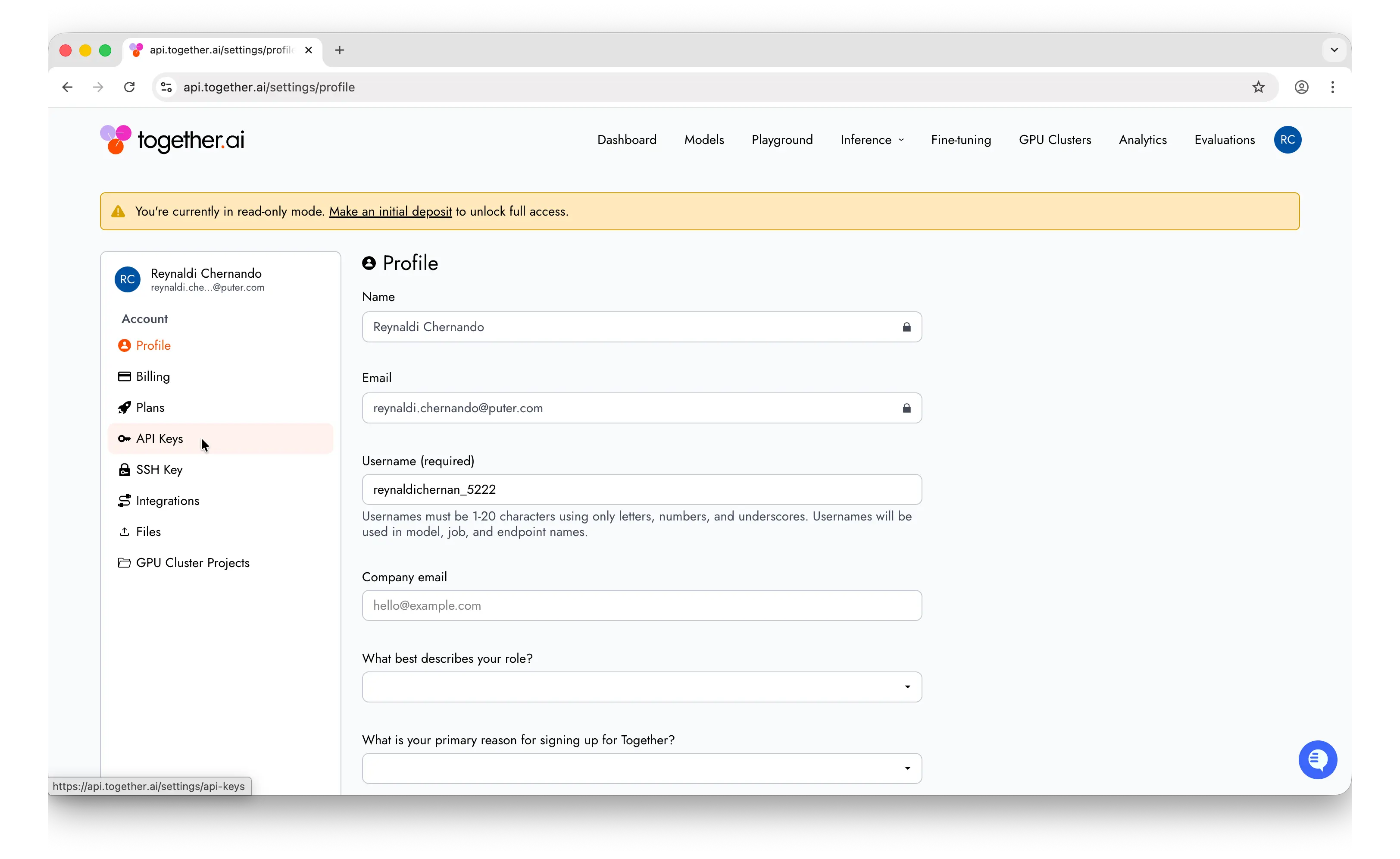Switch to the Dashboard section
The image size is (1400, 859).
coord(627,139)
